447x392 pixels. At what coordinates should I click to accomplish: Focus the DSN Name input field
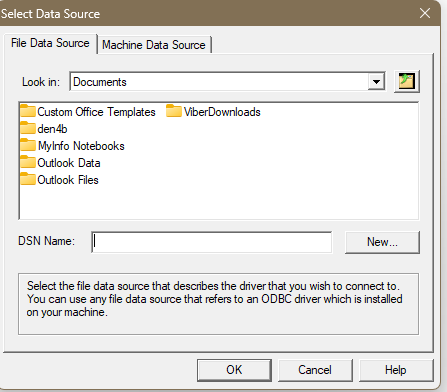click(212, 242)
